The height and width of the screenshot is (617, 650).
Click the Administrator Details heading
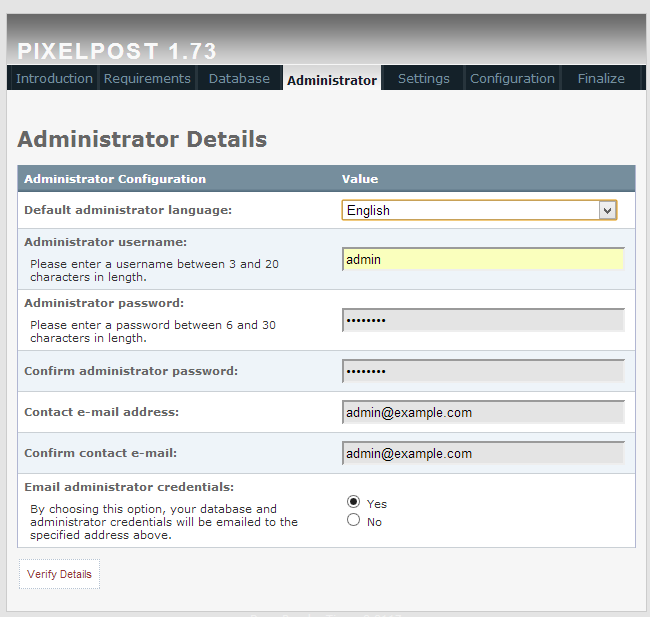(x=142, y=139)
